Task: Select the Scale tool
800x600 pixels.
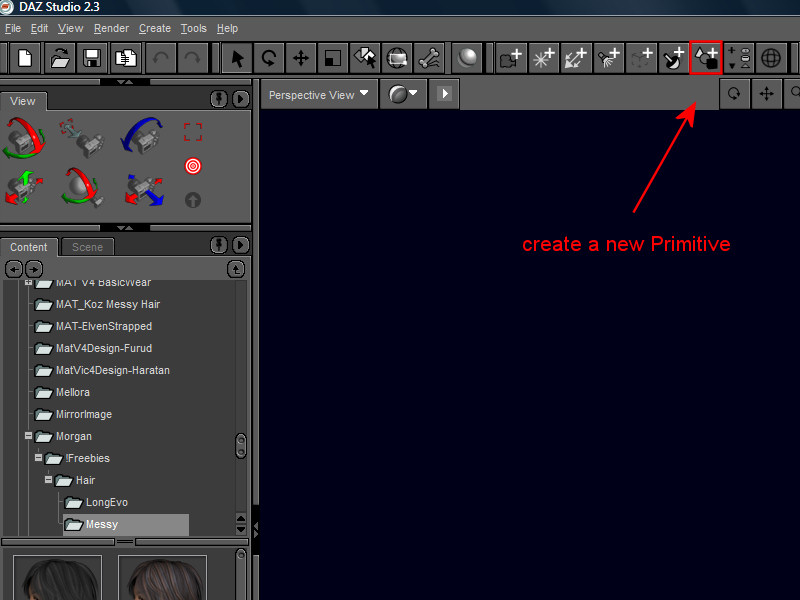Action: [x=333, y=58]
